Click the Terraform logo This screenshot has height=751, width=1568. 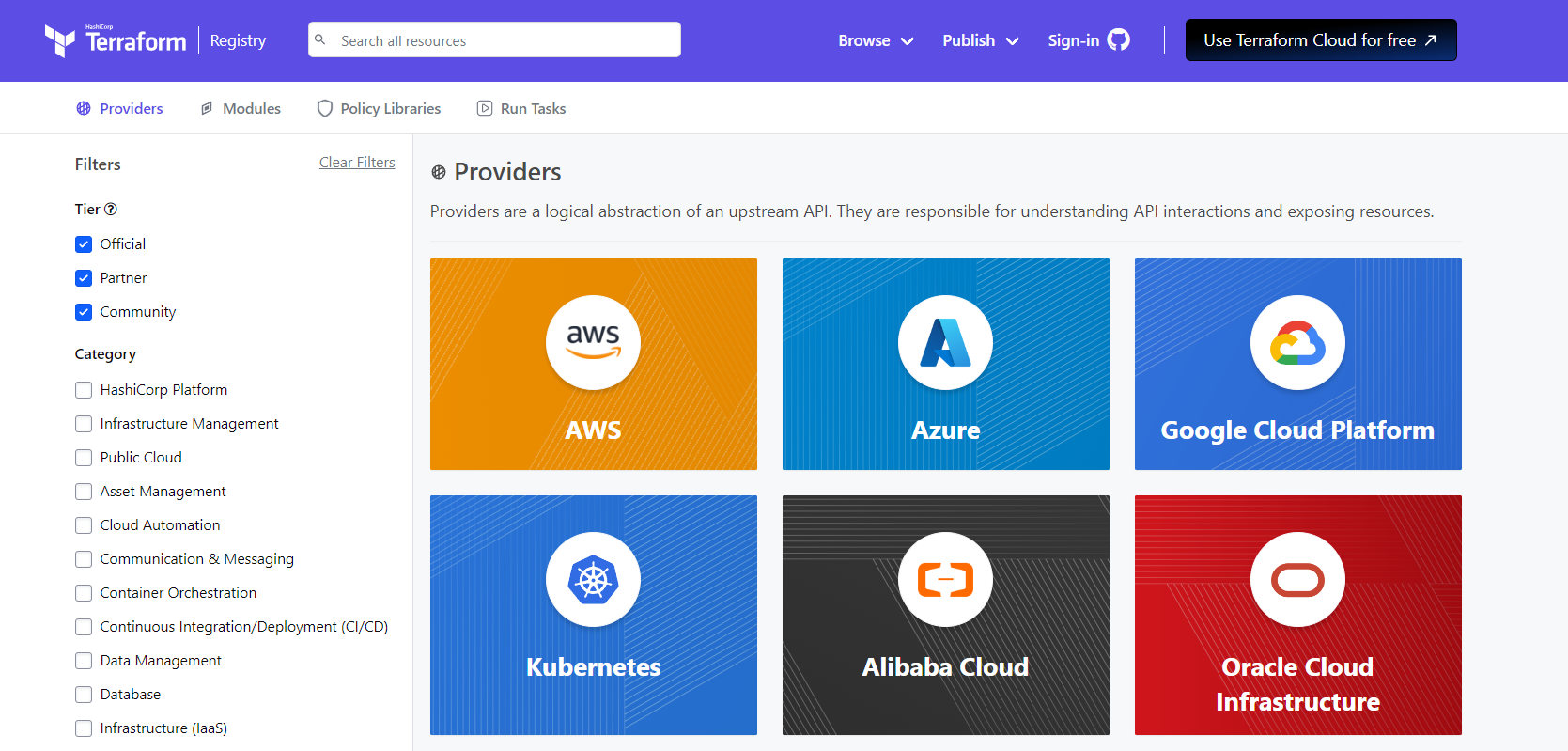[x=116, y=40]
